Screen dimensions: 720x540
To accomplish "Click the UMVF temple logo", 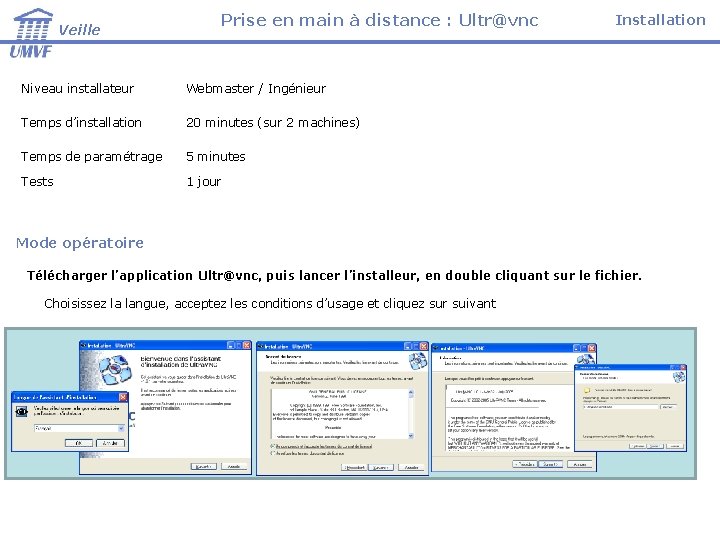I will coord(31,33).
